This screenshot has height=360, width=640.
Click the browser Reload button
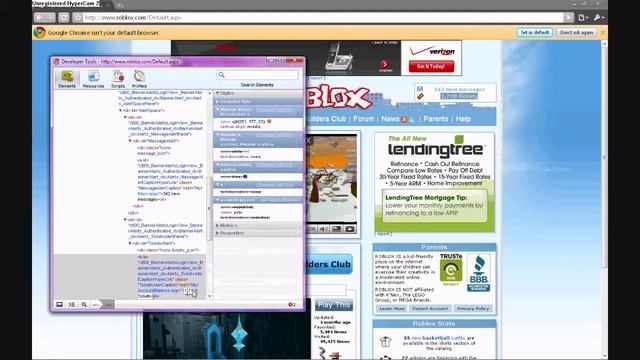(64, 18)
